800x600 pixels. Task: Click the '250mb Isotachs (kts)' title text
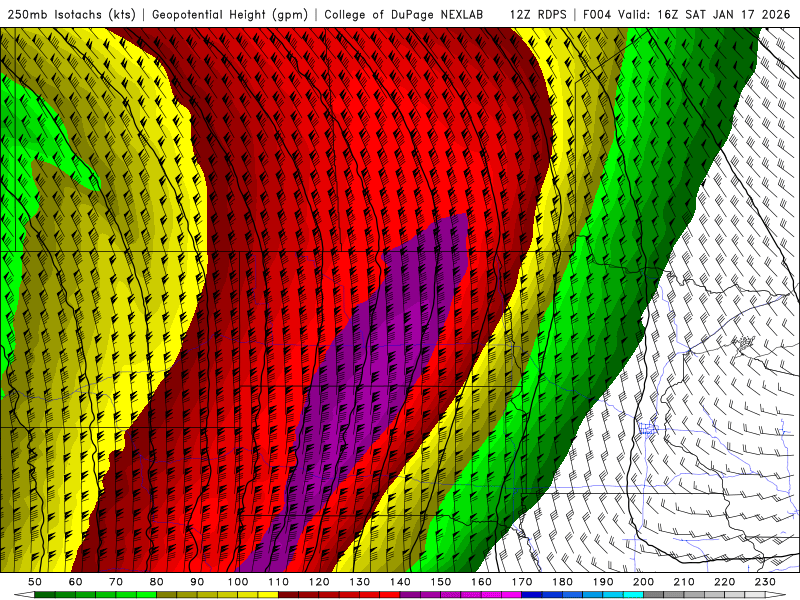[x=71, y=14]
